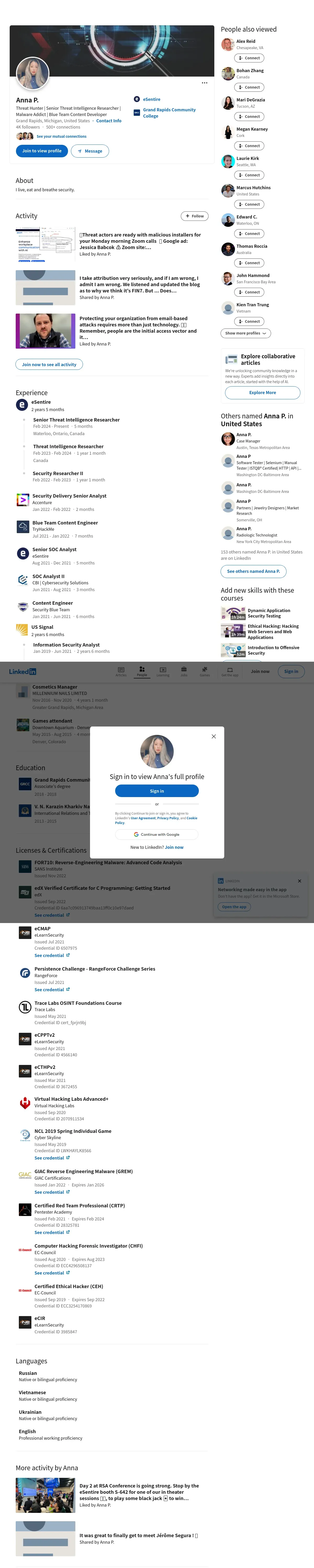Screen dimensions: 314x1568
Task: See credential for CRTP certification
Action: point(52,1233)
